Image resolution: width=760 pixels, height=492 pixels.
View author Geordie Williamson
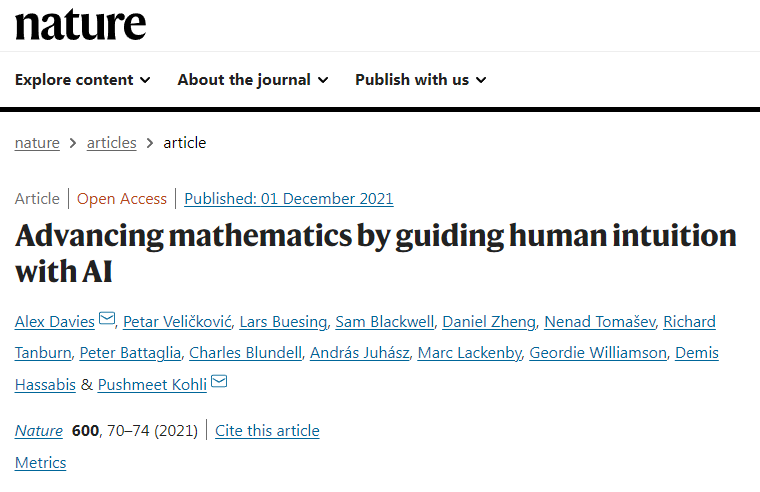(x=597, y=353)
